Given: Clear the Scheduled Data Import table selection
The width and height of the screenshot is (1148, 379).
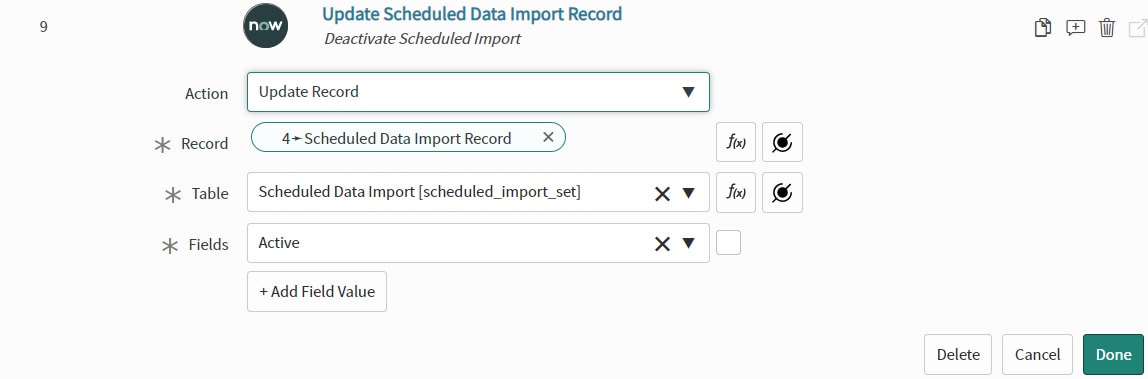Looking at the screenshot, I should (x=662, y=193).
